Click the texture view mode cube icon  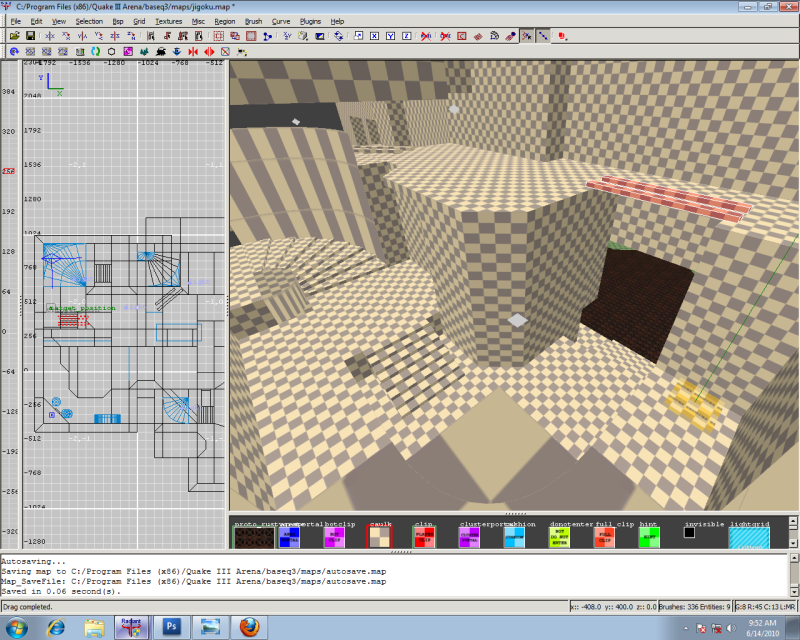click(x=303, y=36)
